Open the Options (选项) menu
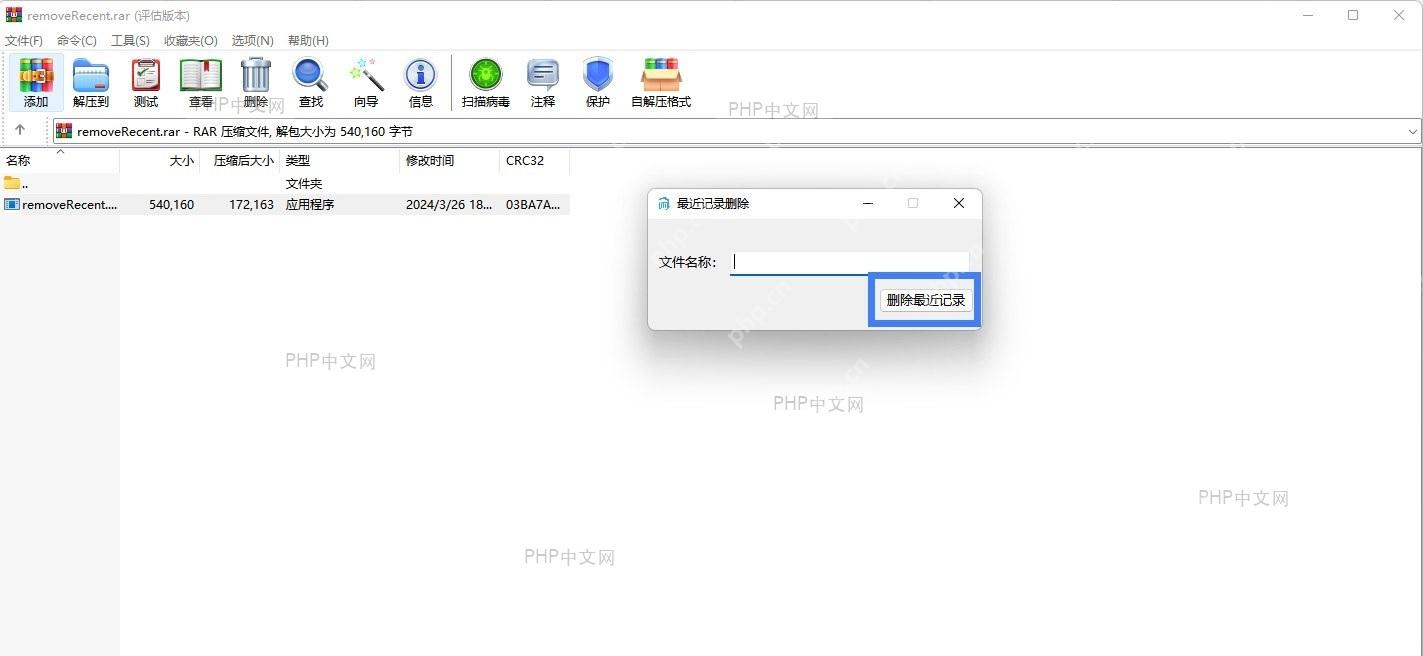The image size is (1423, 656). point(253,41)
